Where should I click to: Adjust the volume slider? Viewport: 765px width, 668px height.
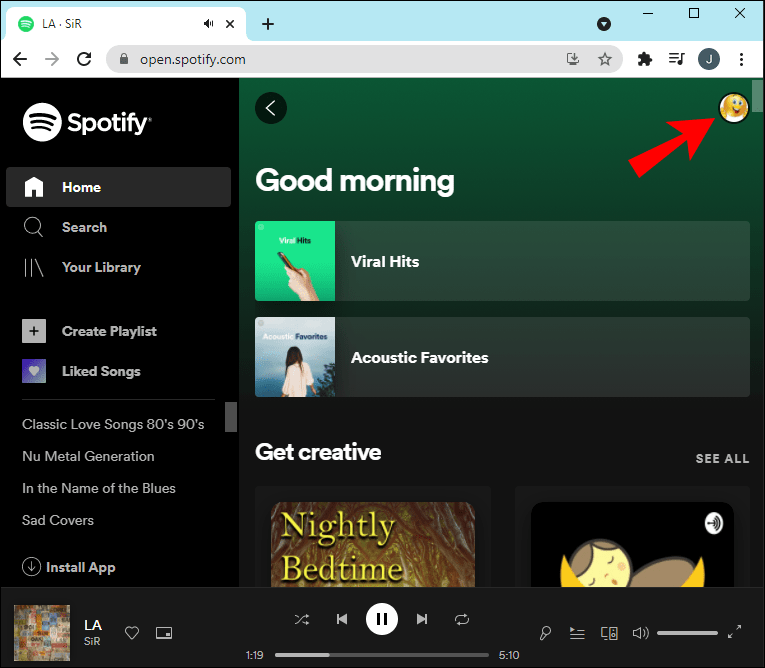click(687, 633)
